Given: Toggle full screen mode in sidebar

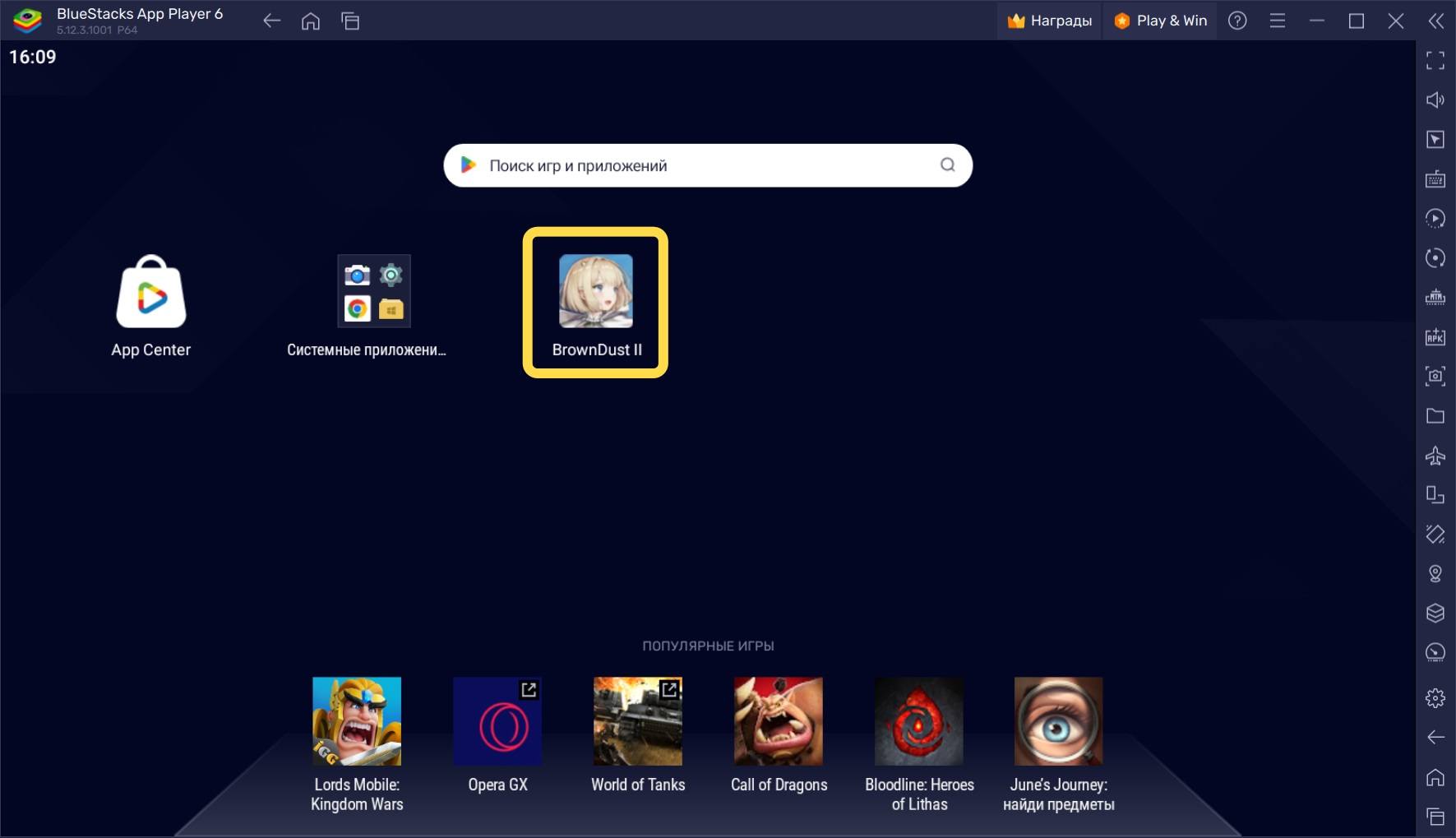Looking at the screenshot, I should click(1435, 60).
